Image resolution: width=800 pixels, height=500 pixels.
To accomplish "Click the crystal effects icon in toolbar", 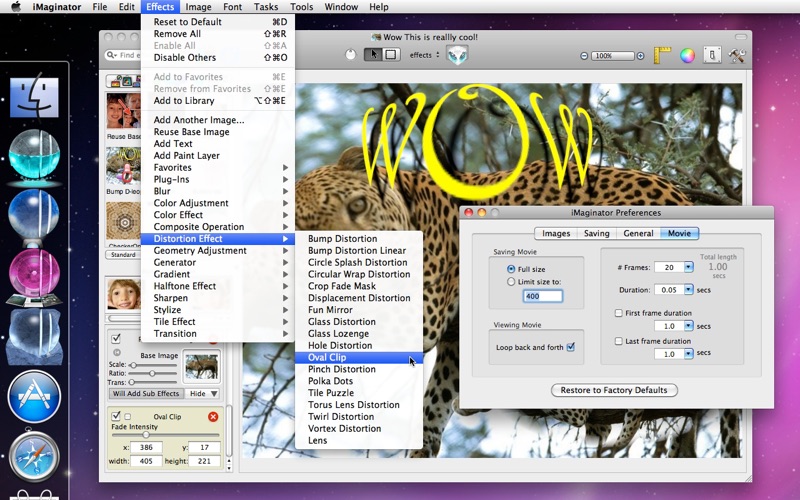I will [457, 55].
